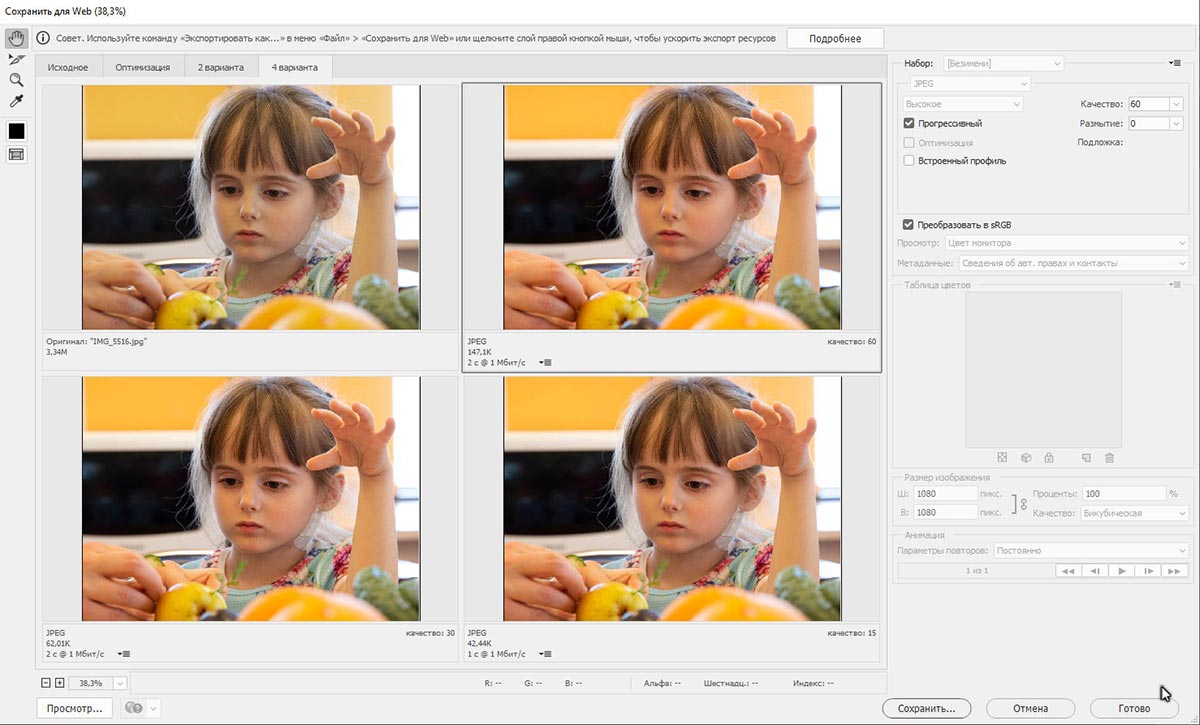Viewport: 1200px width, 725px height.
Task: Click the new color icon under color table
Action: click(x=1086, y=458)
